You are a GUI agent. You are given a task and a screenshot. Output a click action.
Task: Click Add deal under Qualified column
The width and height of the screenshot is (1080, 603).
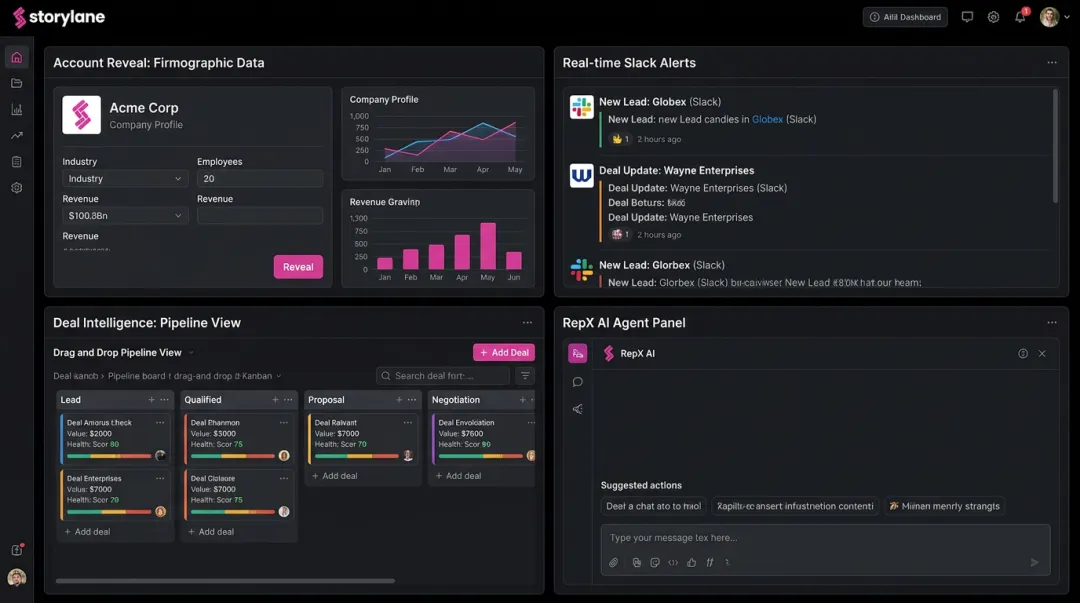211,532
